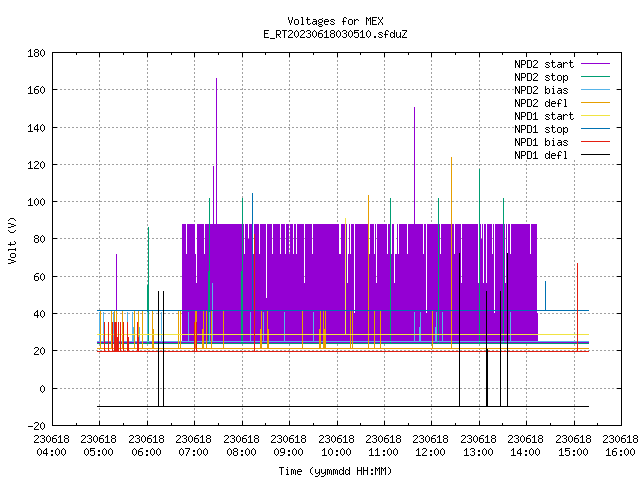The height and width of the screenshot is (480, 640).
Task: Click the x-axis tick label 06:00
Action: pos(147,452)
